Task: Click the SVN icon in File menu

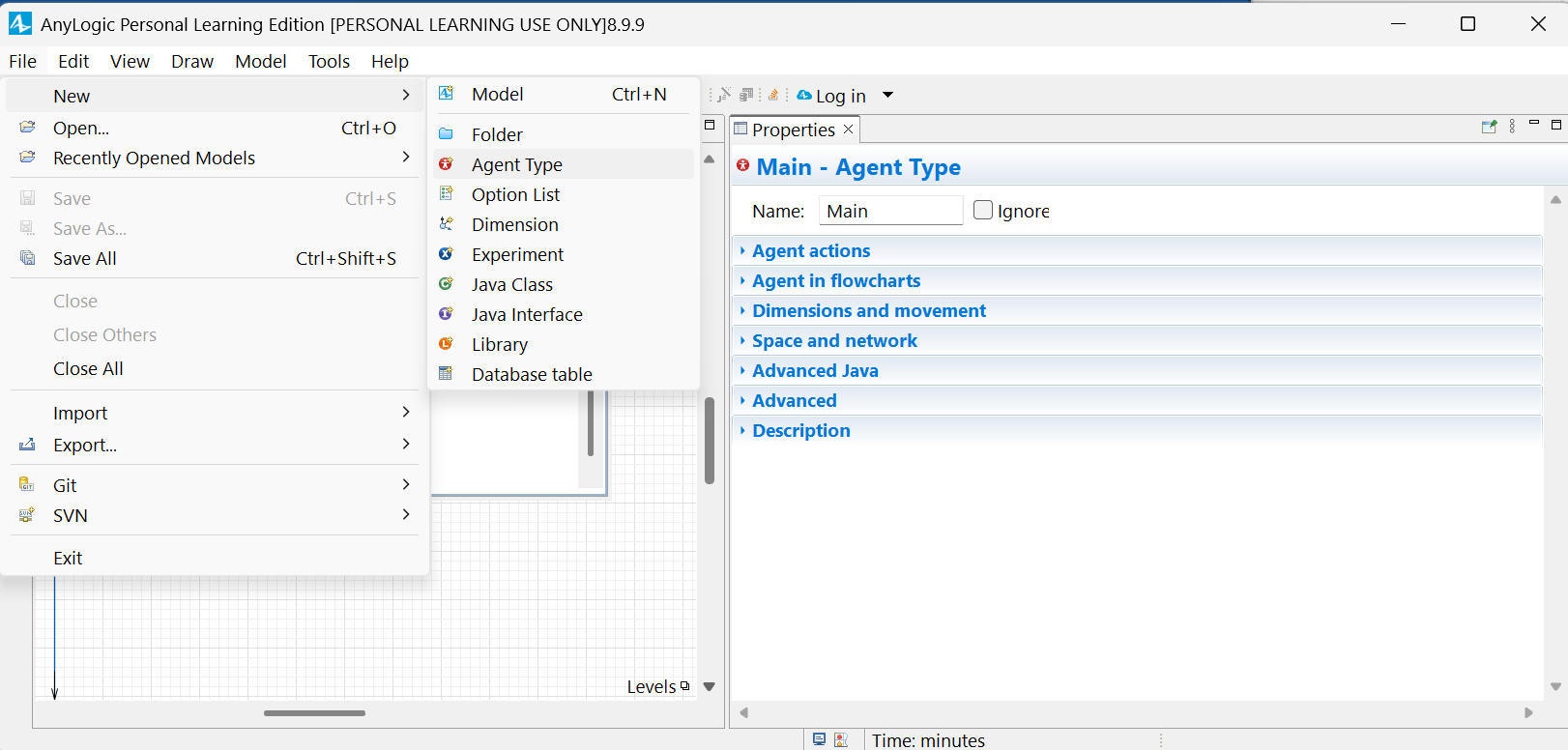Action: click(27, 515)
